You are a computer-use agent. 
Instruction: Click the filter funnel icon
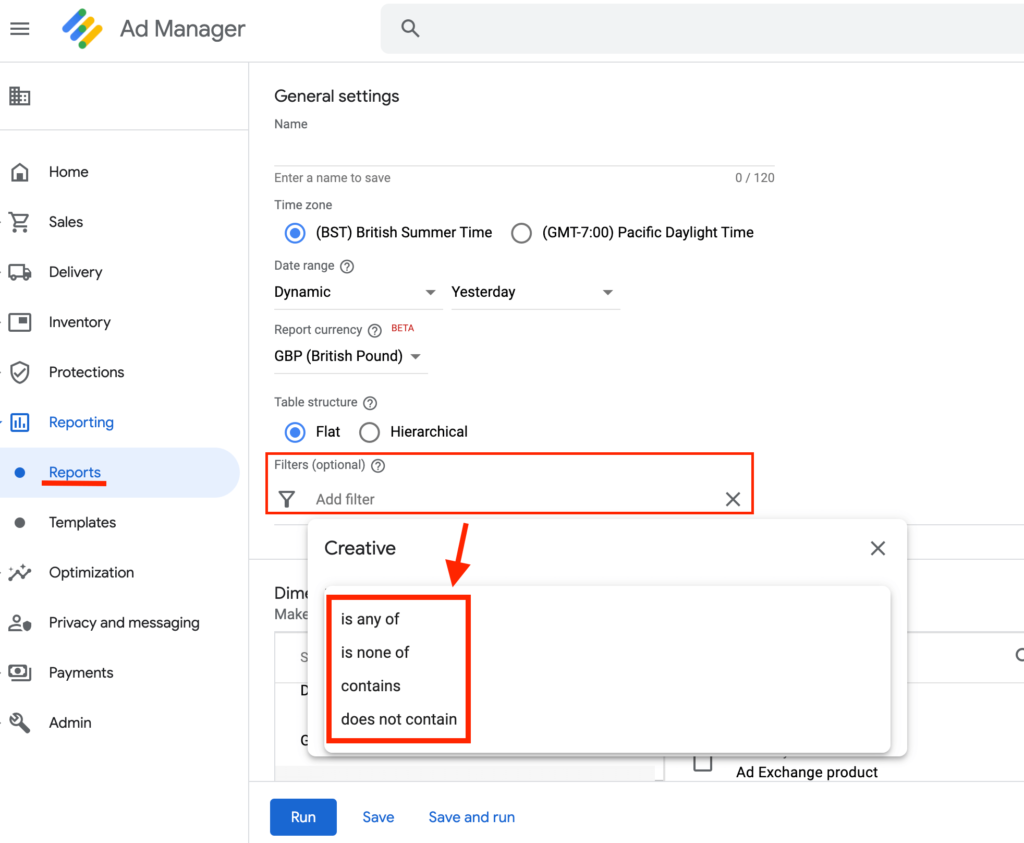(x=288, y=498)
